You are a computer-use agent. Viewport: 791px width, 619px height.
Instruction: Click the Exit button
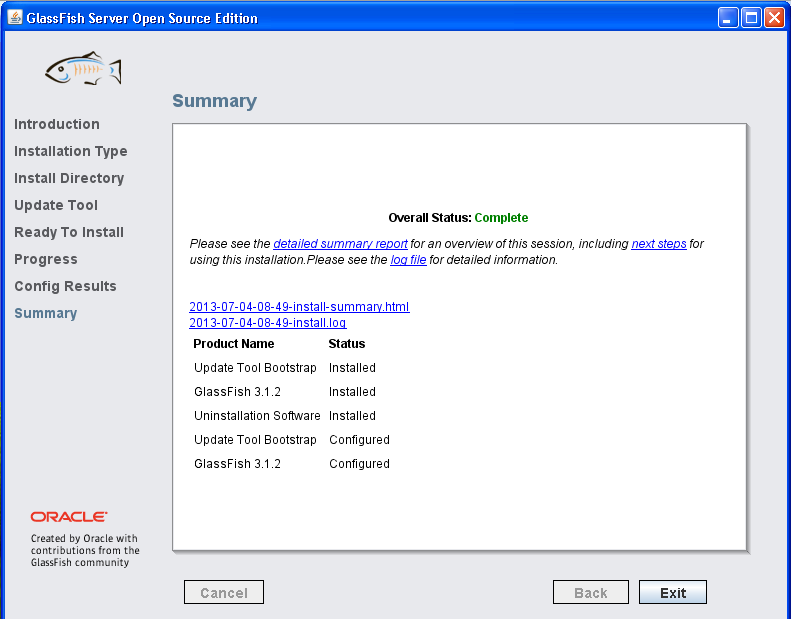(x=672, y=592)
